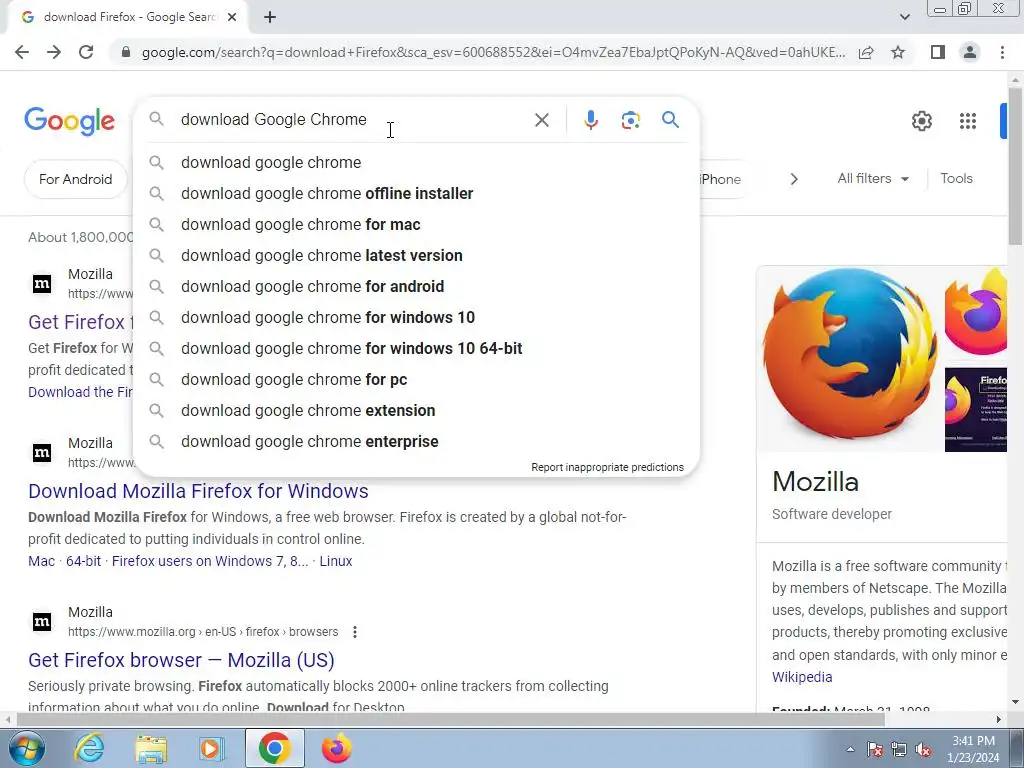Screen dimensions: 1024x768
Task: Open Windows Explorer file manager from taskbar
Action: tap(151, 748)
